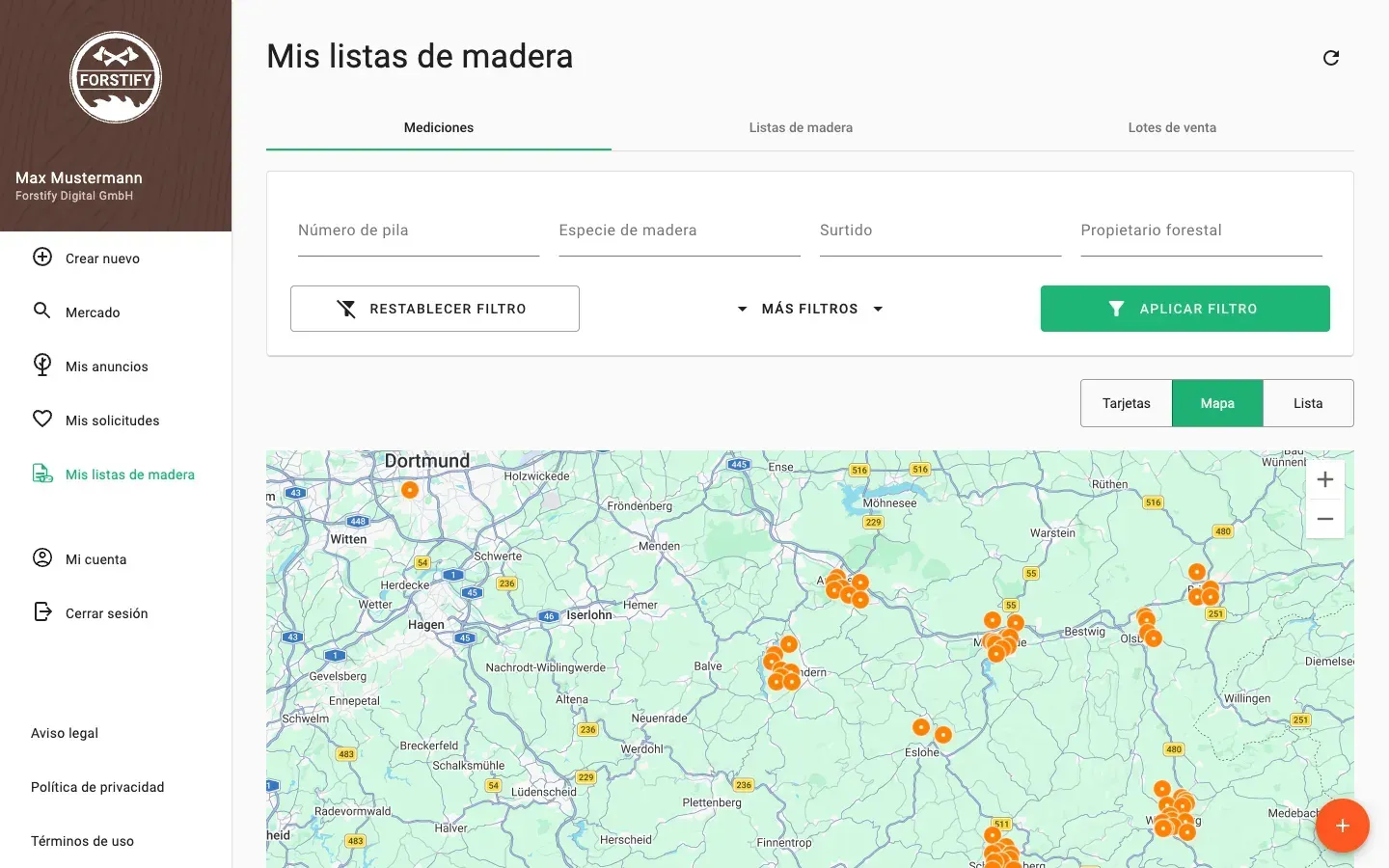Zoom in the map with the plus control

coord(1325,479)
